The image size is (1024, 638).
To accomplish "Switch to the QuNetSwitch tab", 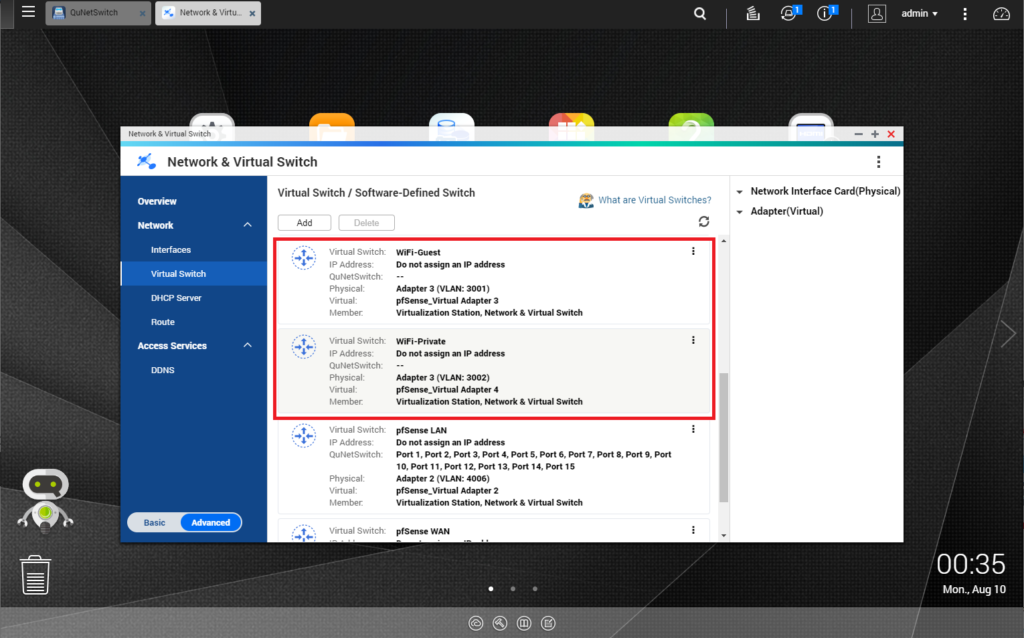I will coord(93,12).
